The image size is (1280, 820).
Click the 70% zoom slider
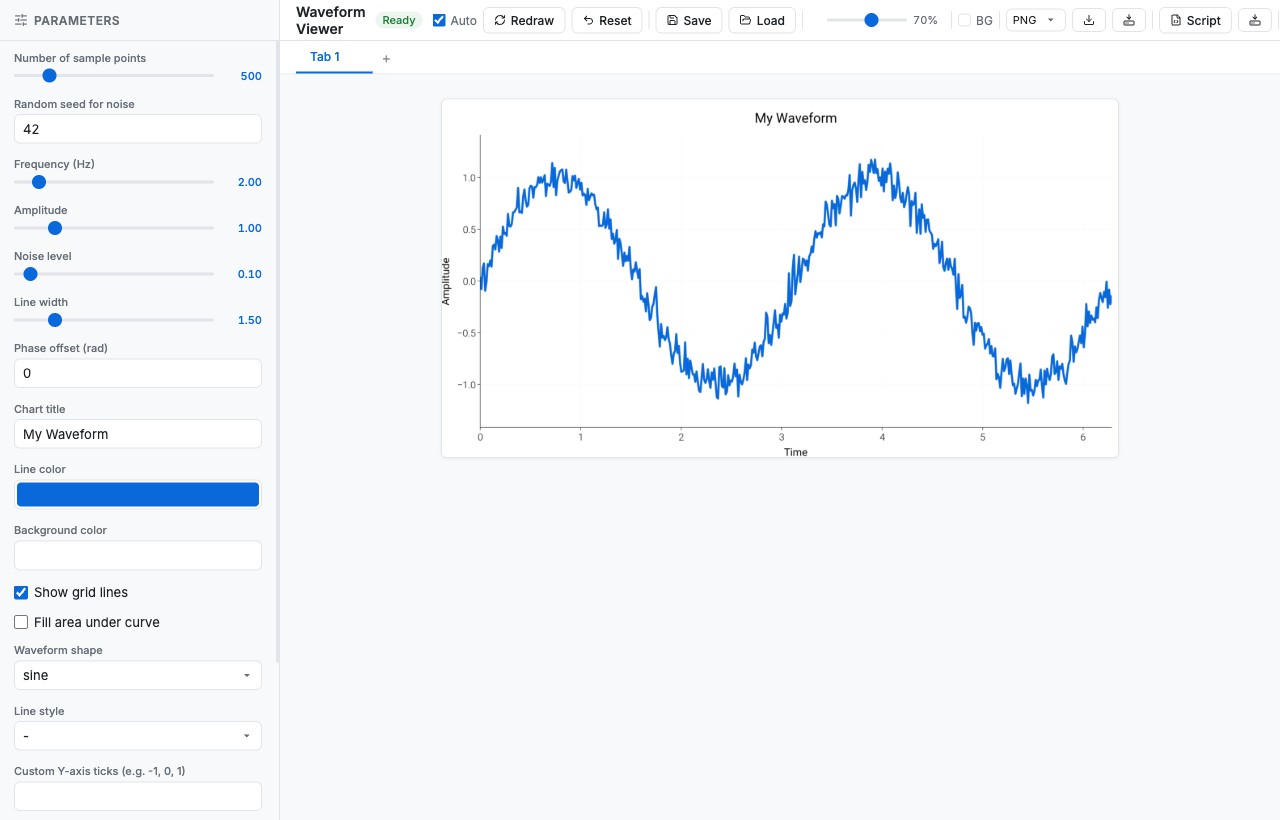[866, 20]
